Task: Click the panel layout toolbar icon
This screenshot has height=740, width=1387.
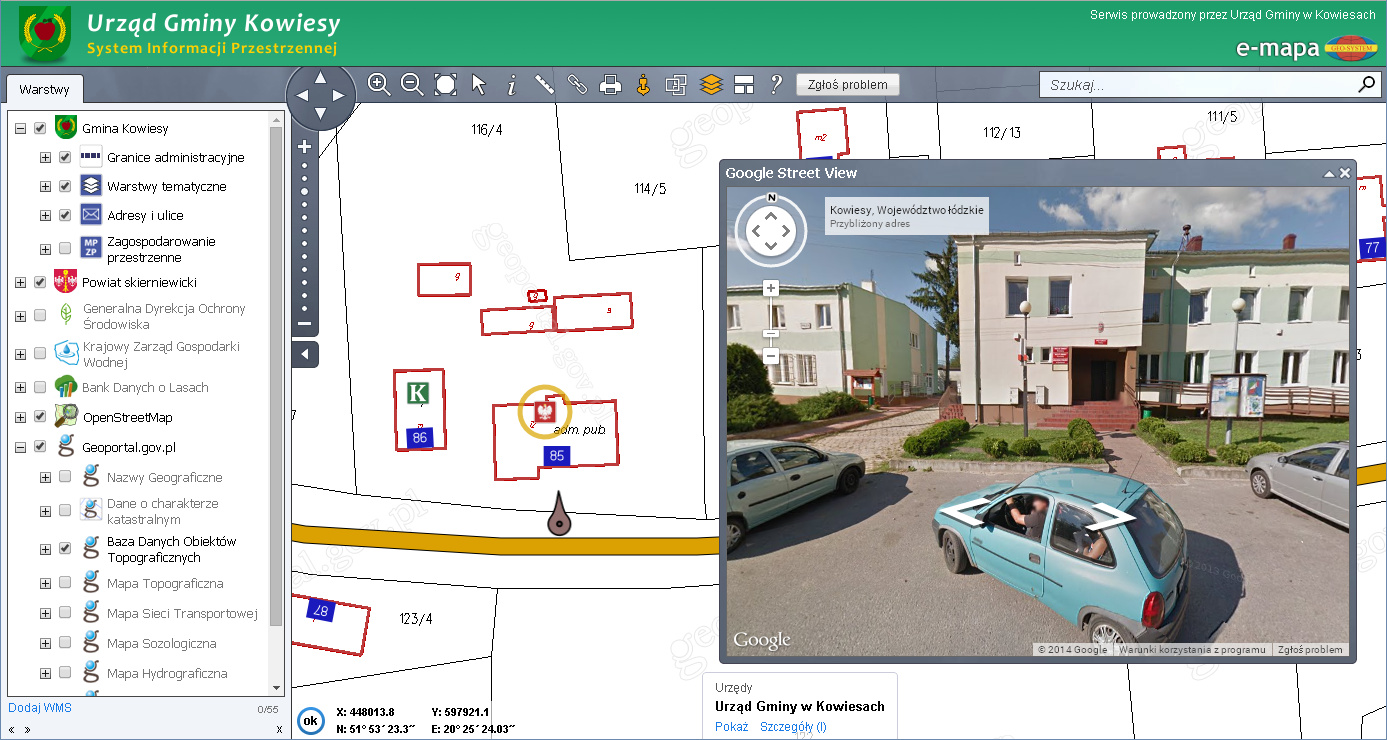Action: [743, 84]
